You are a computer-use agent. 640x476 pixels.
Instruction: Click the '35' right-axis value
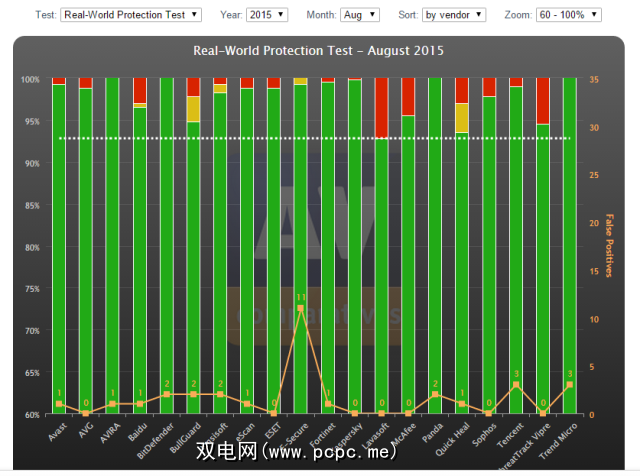click(x=594, y=80)
